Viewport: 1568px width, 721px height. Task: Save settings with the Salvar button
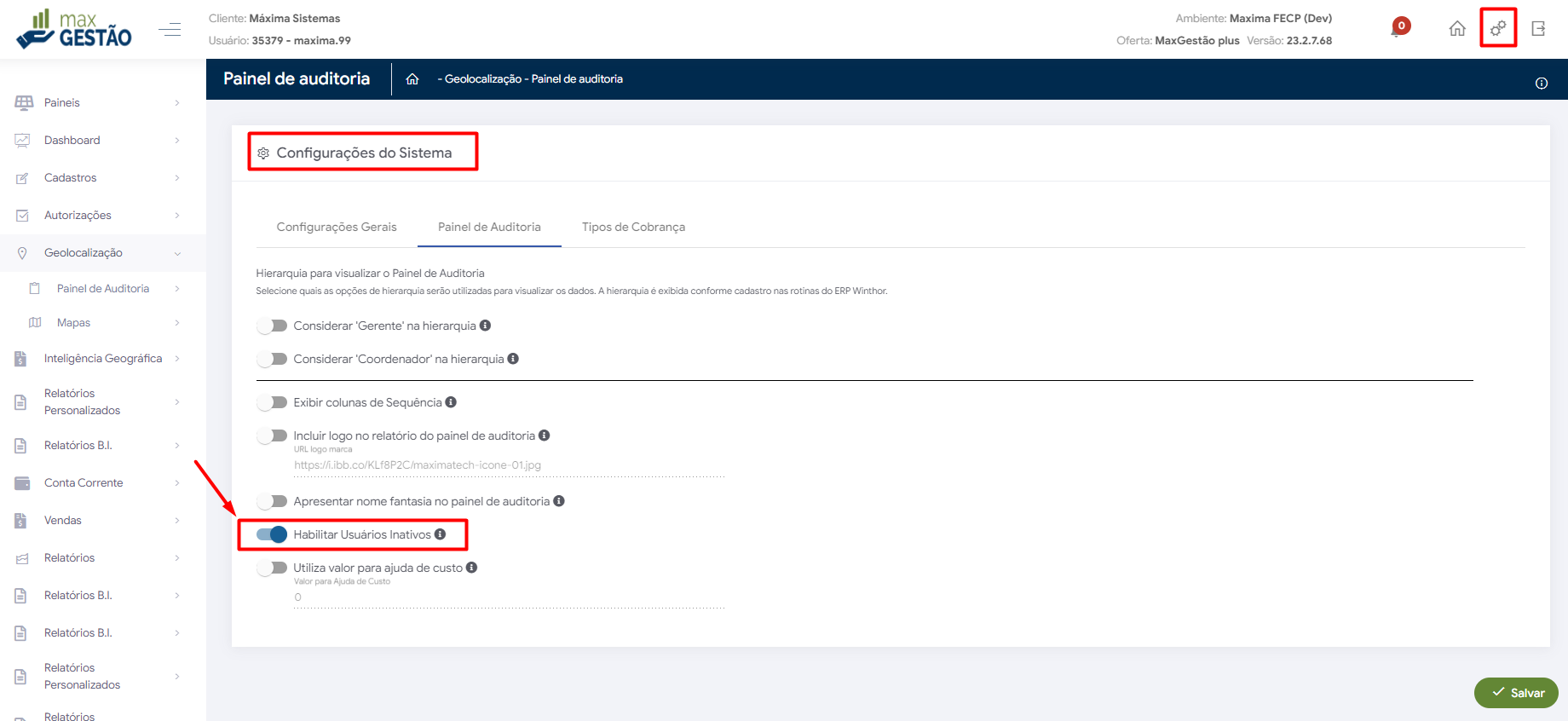click(1516, 693)
